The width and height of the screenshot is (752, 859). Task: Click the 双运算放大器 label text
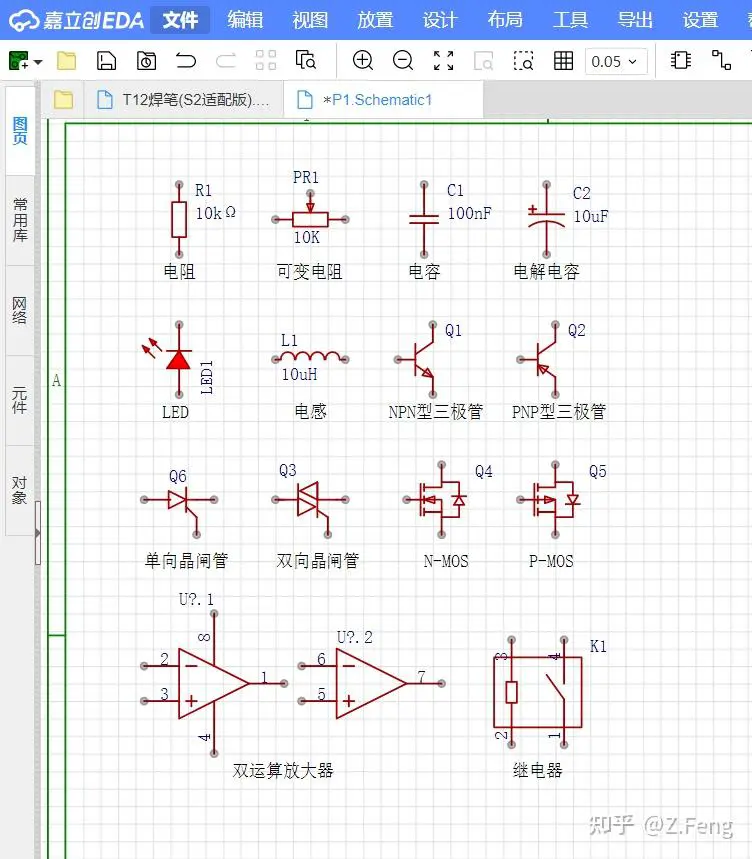283,770
